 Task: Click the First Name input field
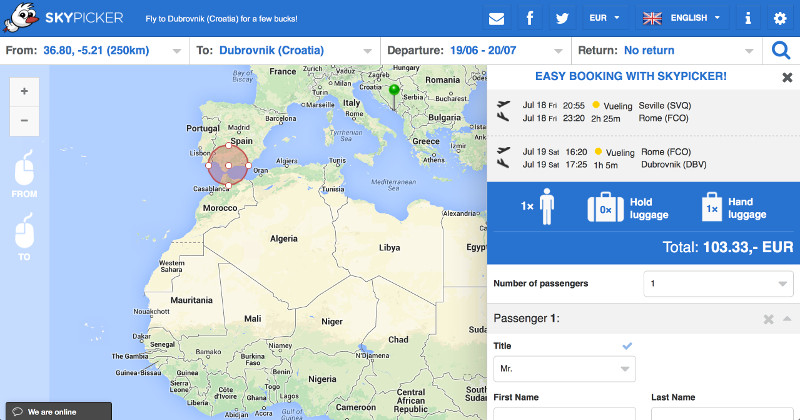tap(564, 414)
